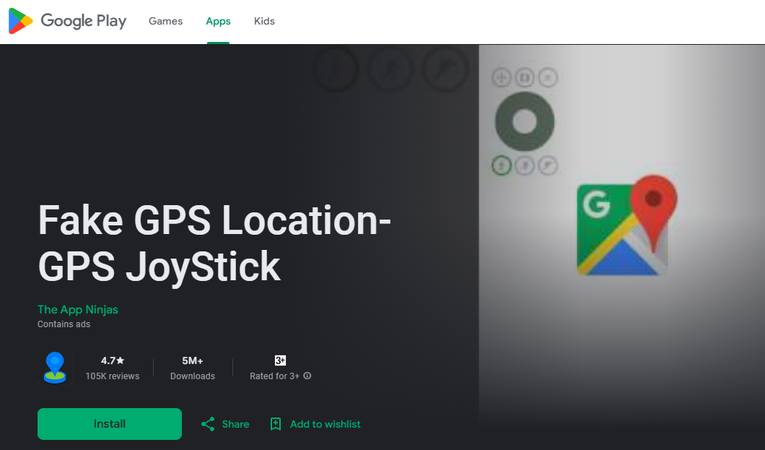Viewport: 765px width, 450px height.
Task: Click the 5M+ Downloads stat
Action: 192,368
